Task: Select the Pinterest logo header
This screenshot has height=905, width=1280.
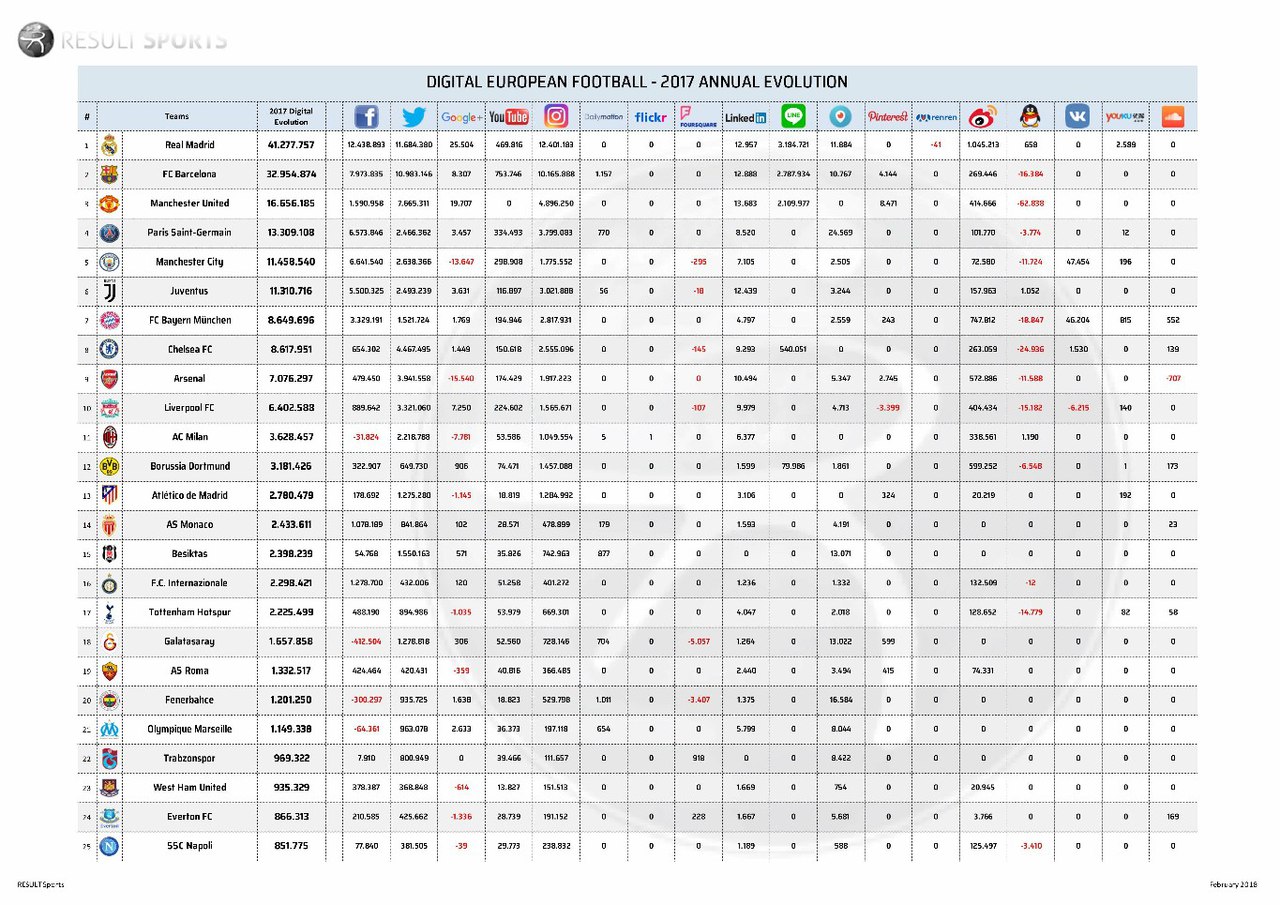Action: tap(887, 117)
